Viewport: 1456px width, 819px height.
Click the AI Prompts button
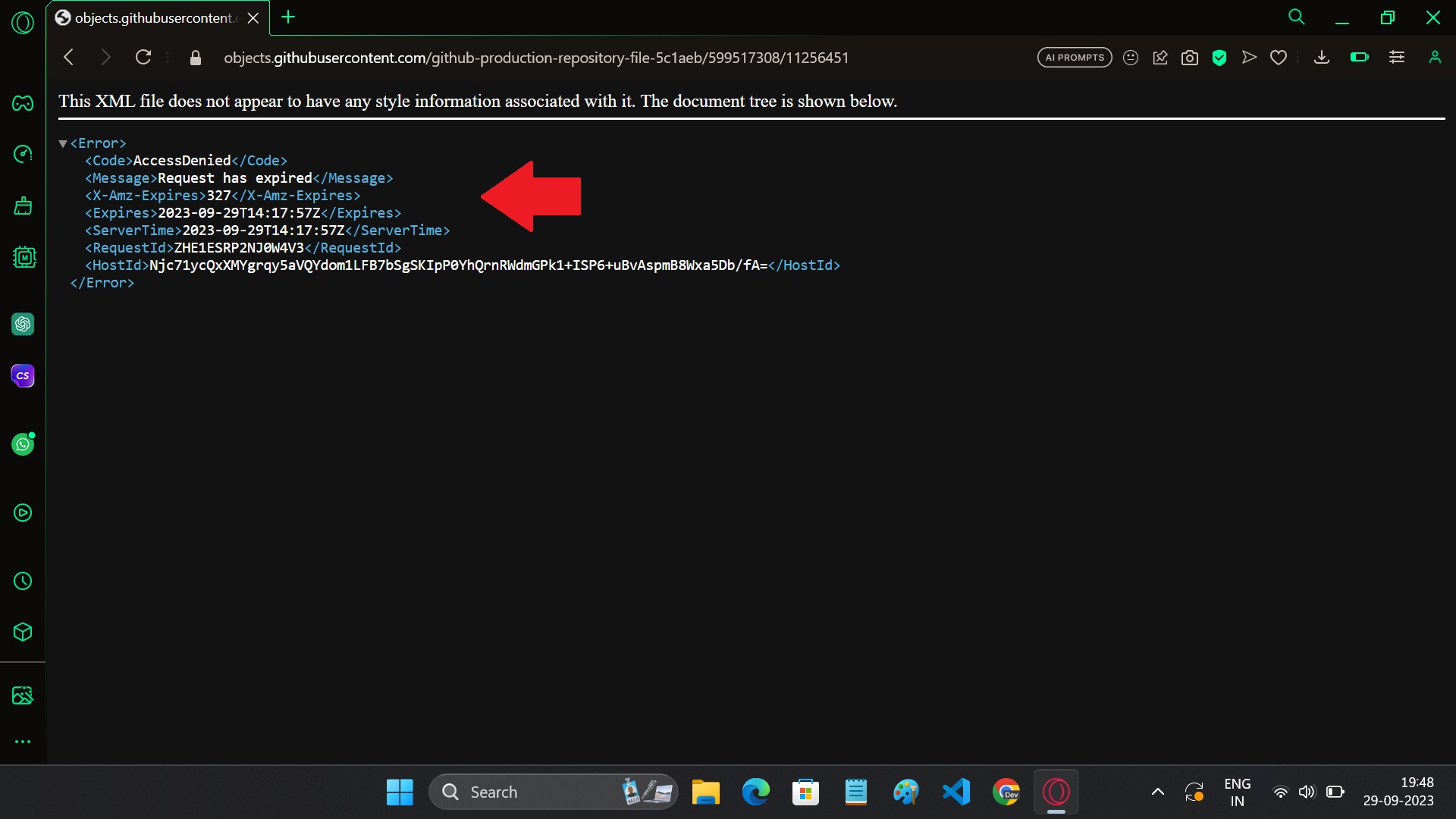point(1074,57)
